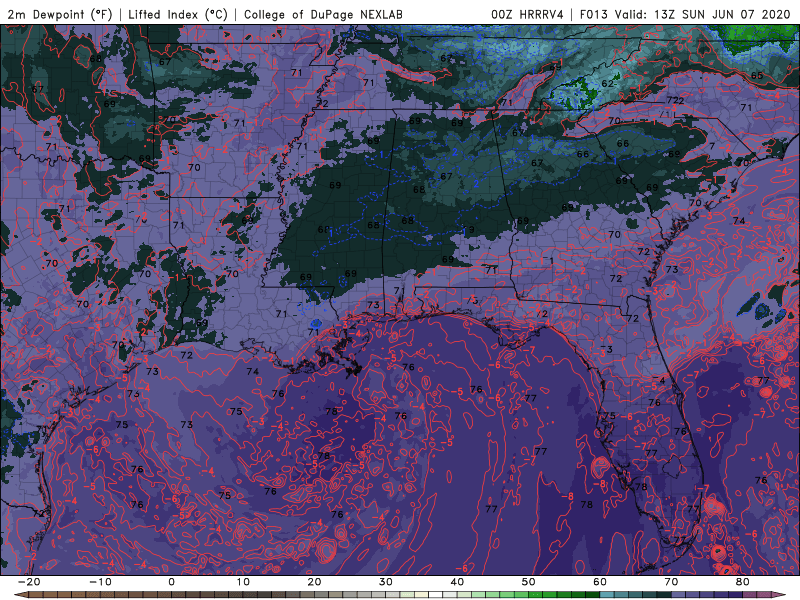800x600 pixels.
Task: Click the "65" dewpoint value on the map
Action: point(757,76)
